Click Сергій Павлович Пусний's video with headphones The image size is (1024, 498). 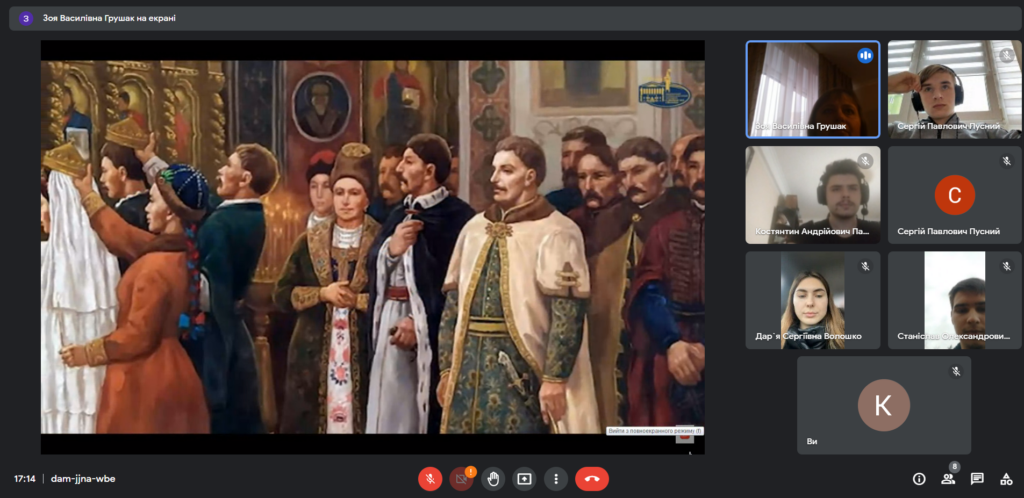pyautogui.click(x=954, y=89)
